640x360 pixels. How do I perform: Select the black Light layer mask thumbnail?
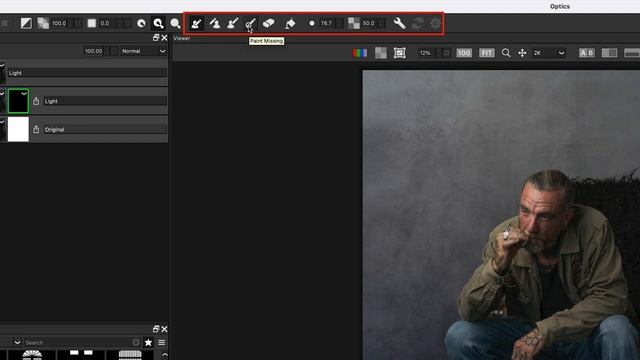tap(18, 101)
